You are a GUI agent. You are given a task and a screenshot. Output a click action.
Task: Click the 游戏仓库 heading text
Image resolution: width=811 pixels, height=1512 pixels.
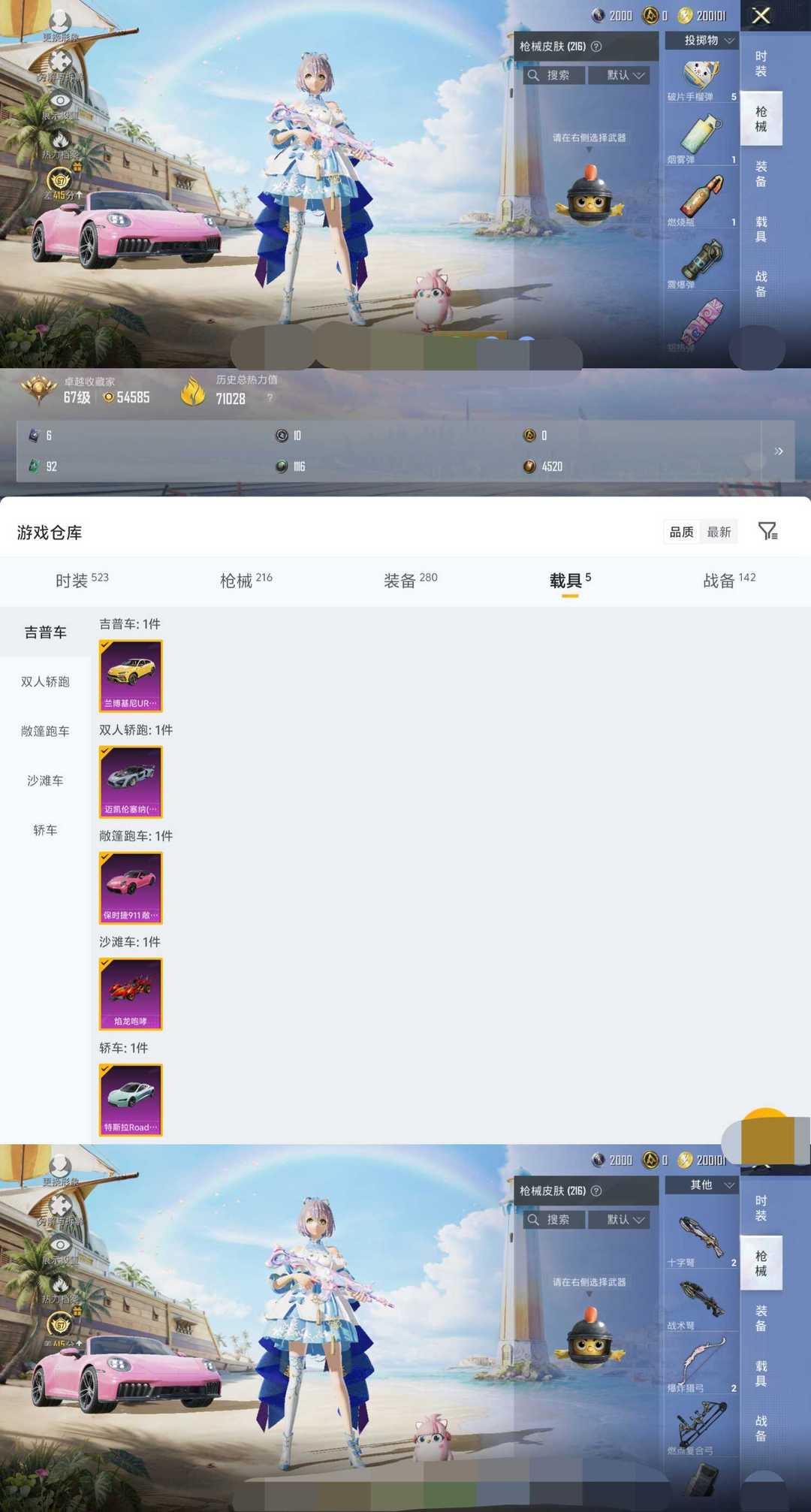(x=50, y=533)
